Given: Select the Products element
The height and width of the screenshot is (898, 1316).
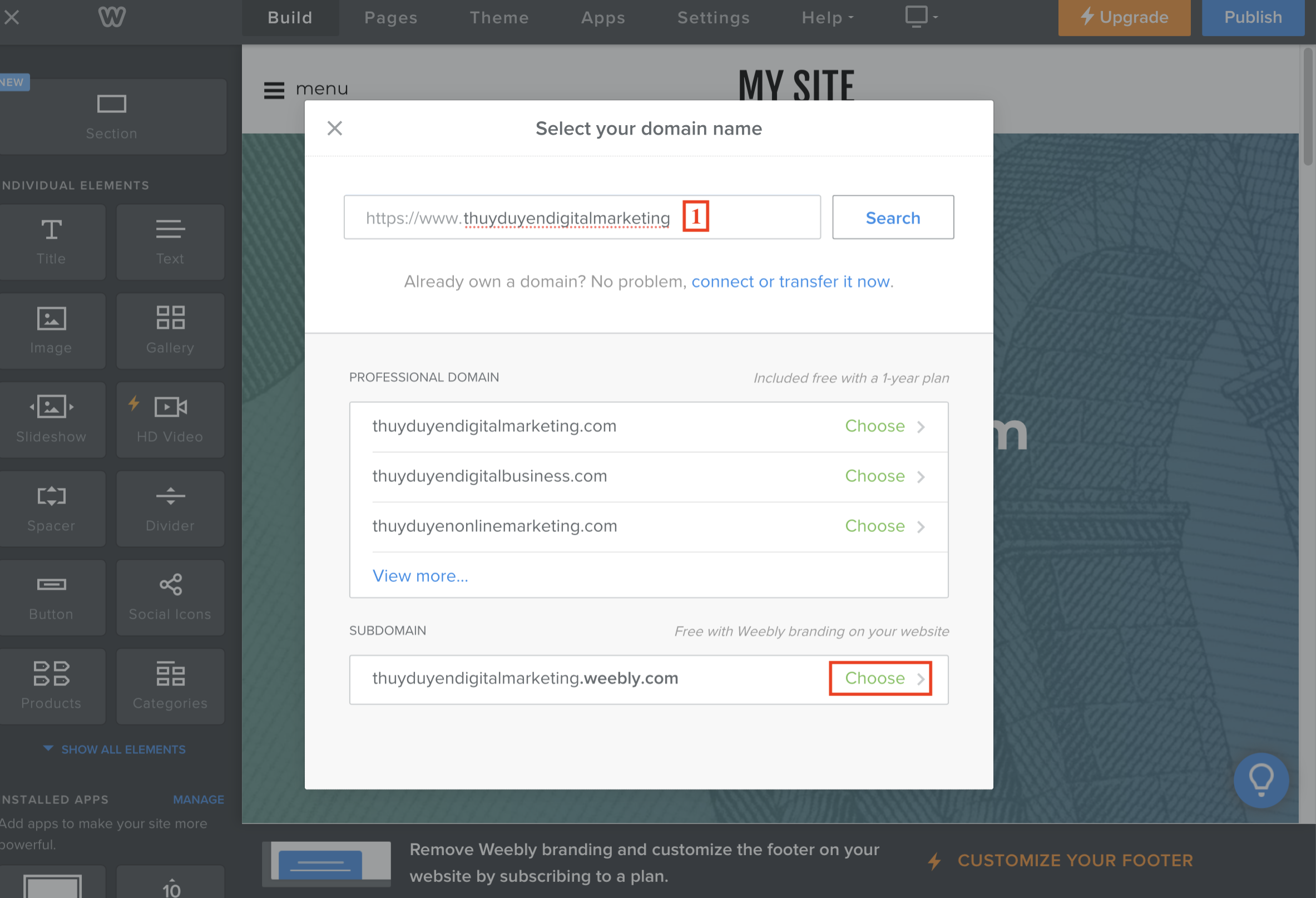Looking at the screenshot, I should (52, 686).
